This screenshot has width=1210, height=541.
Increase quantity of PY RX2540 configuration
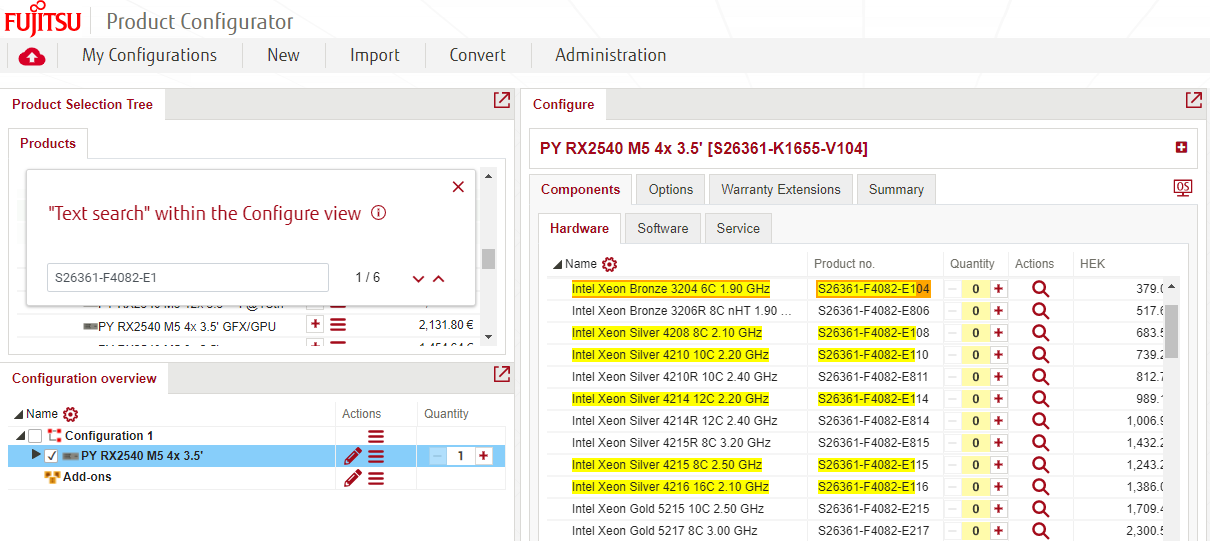tap(484, 456)
